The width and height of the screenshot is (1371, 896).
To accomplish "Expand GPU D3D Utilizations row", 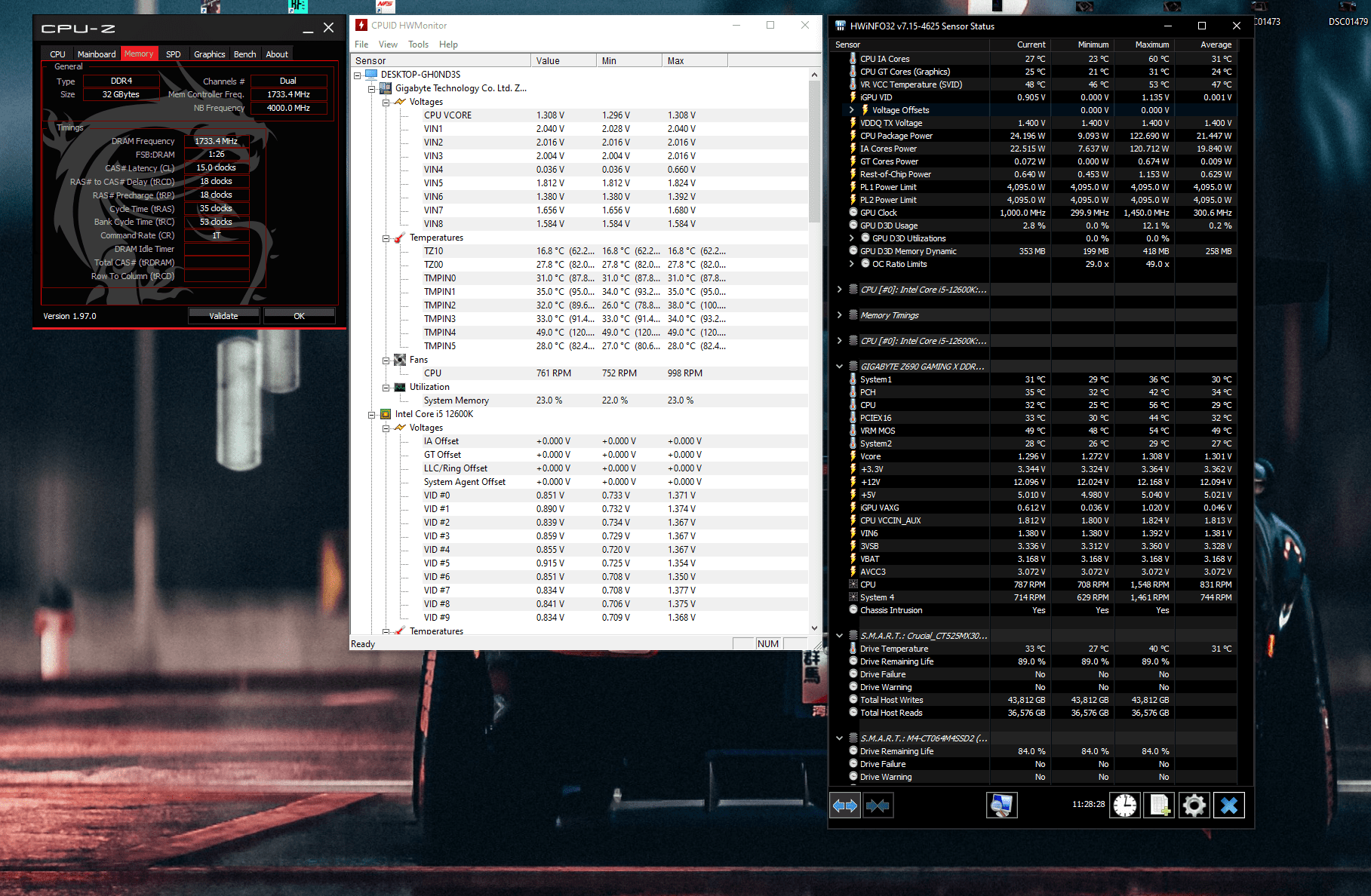I will tap(852, 238).
